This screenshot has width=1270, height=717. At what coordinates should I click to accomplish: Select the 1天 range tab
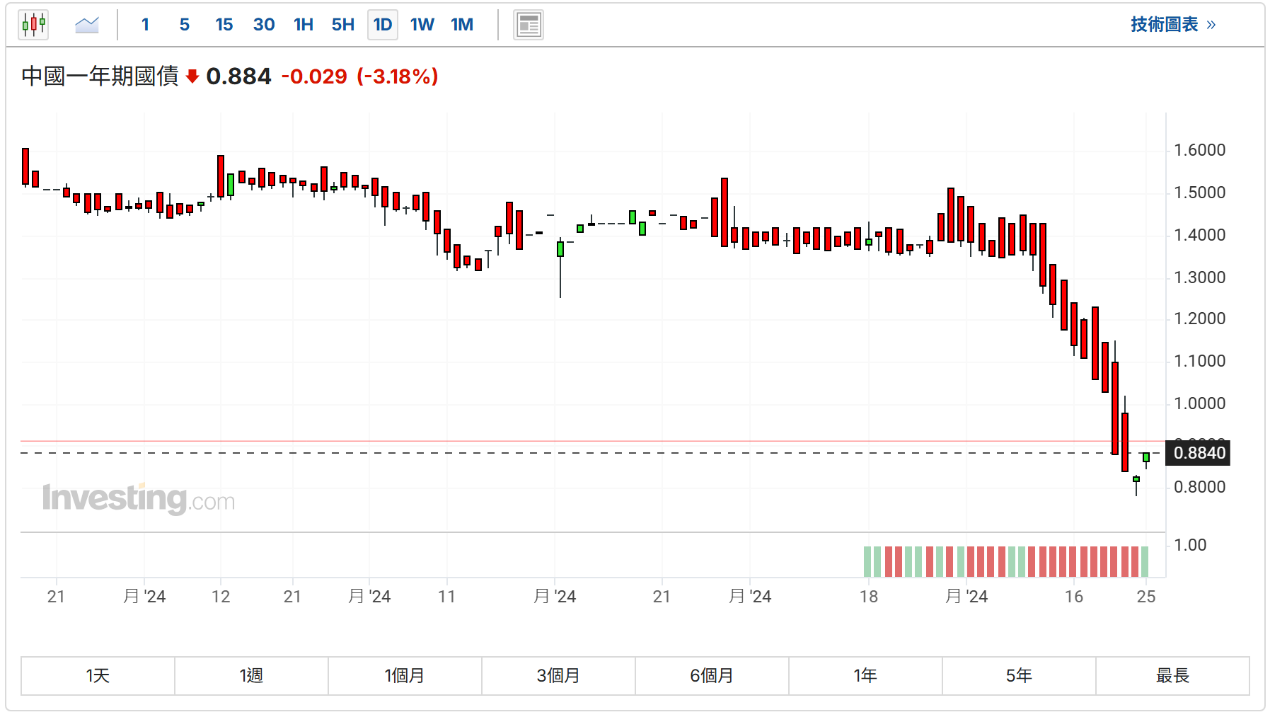(x=98, y=676)
